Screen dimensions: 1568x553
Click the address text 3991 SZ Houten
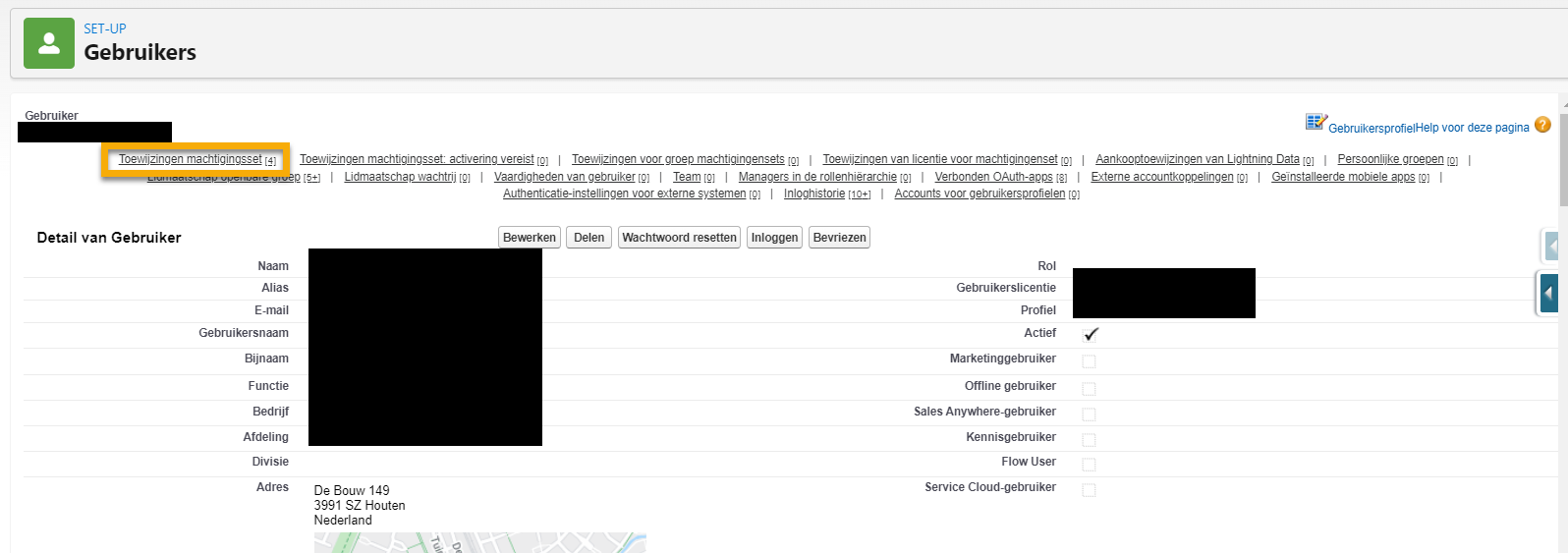coord(360,505)
